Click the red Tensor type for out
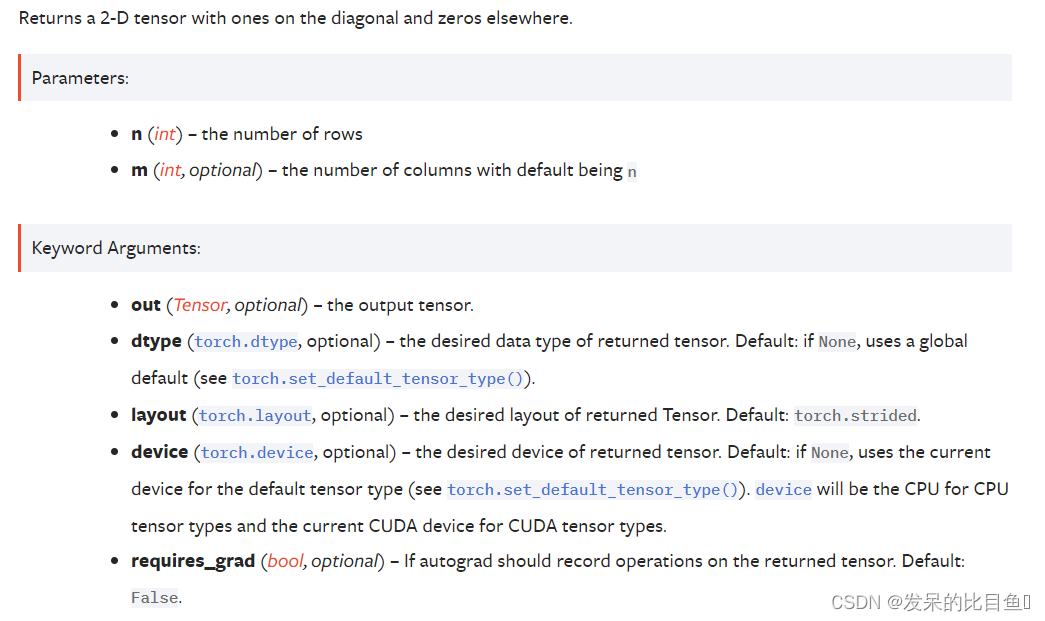Image resolution: width=1045 pixels, height=621 pixels. [200, 305]
